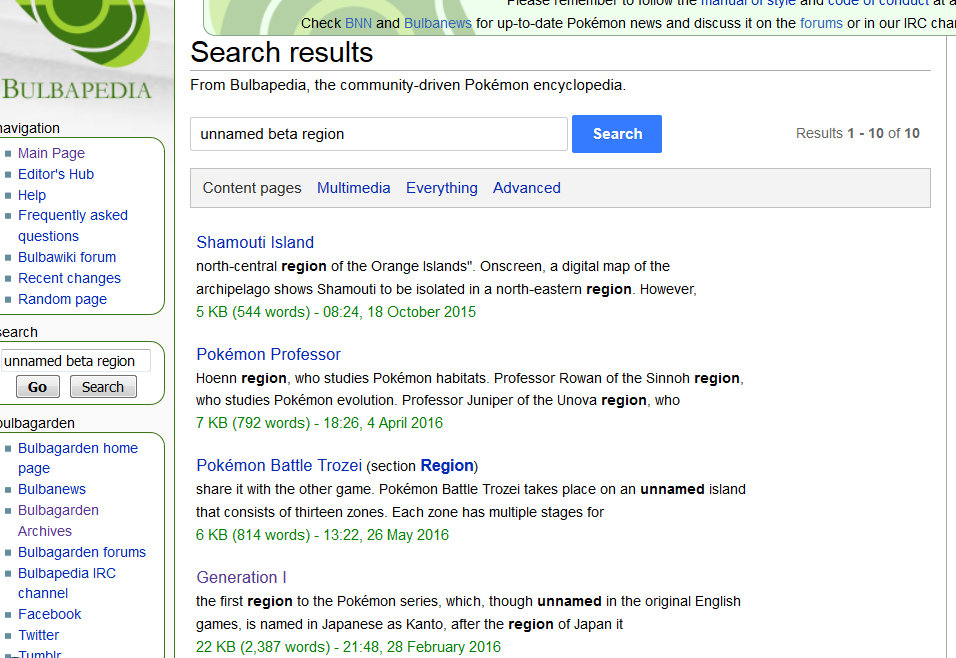Switch to the Everything search tab

point(441,188)
